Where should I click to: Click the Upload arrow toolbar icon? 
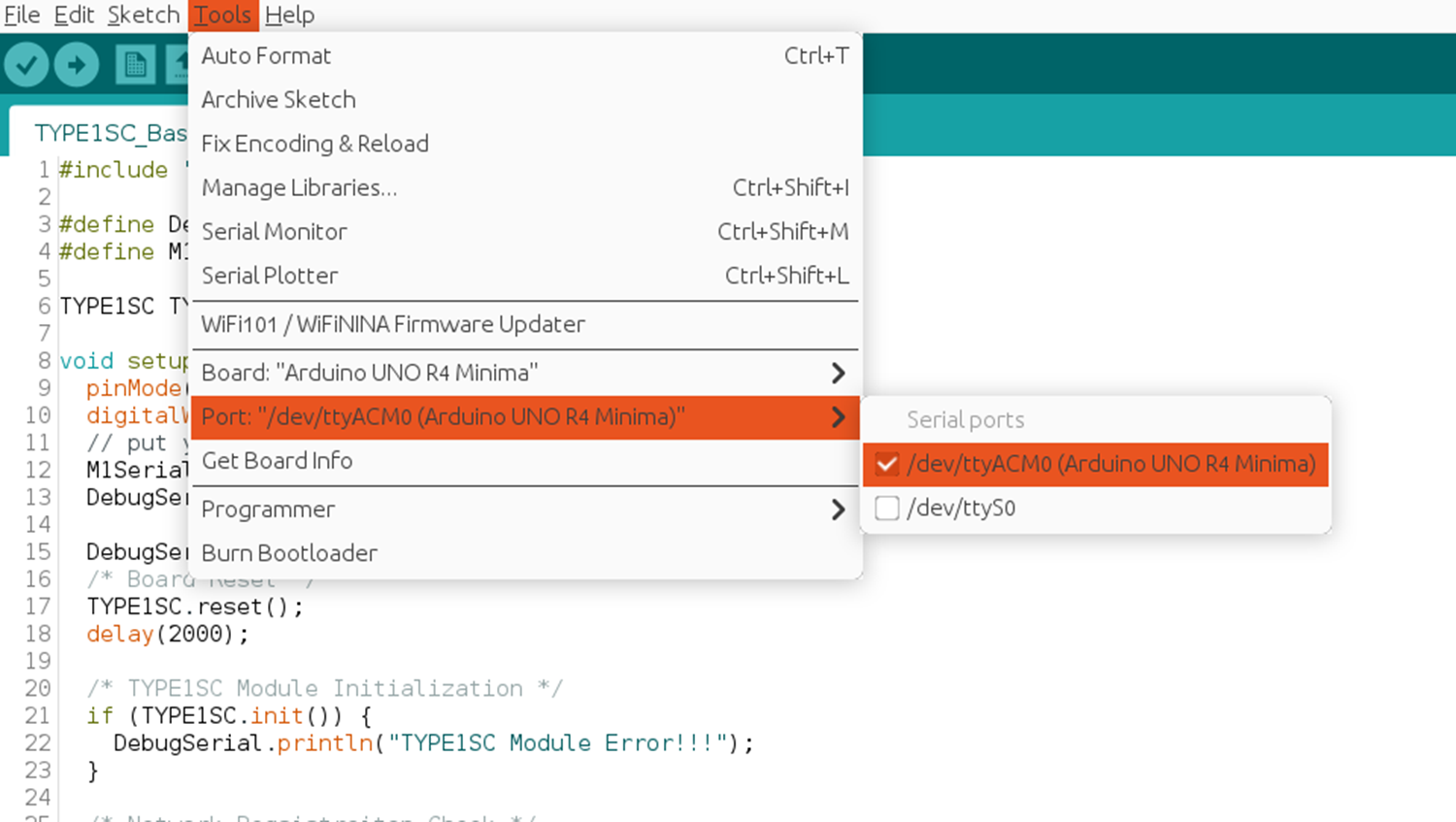tap(77, 65)
